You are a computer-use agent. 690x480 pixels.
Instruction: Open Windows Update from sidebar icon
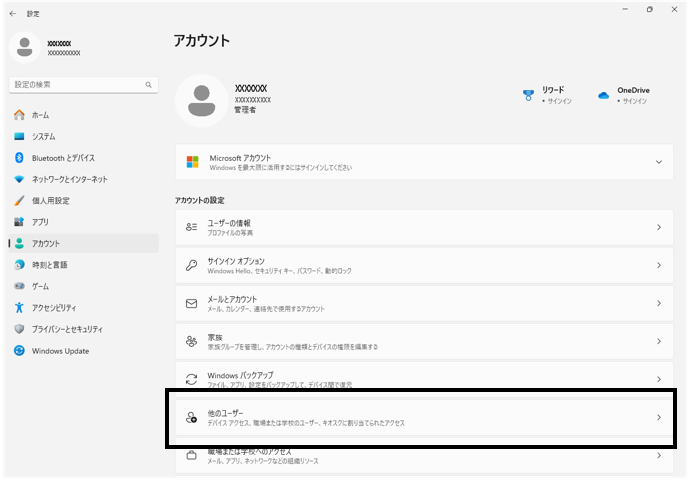pos(19,351)
